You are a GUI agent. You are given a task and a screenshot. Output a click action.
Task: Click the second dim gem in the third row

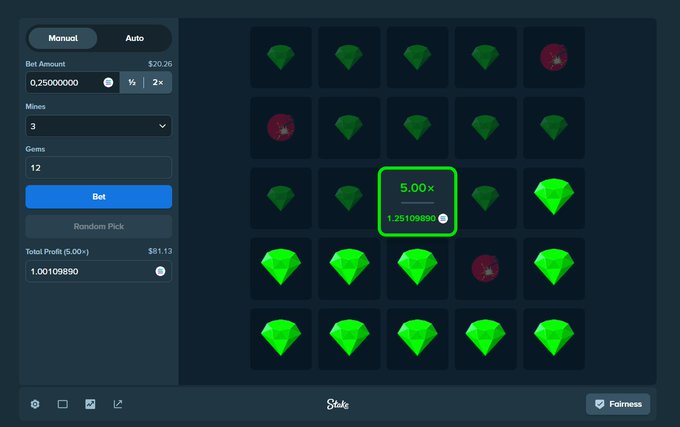349,198
